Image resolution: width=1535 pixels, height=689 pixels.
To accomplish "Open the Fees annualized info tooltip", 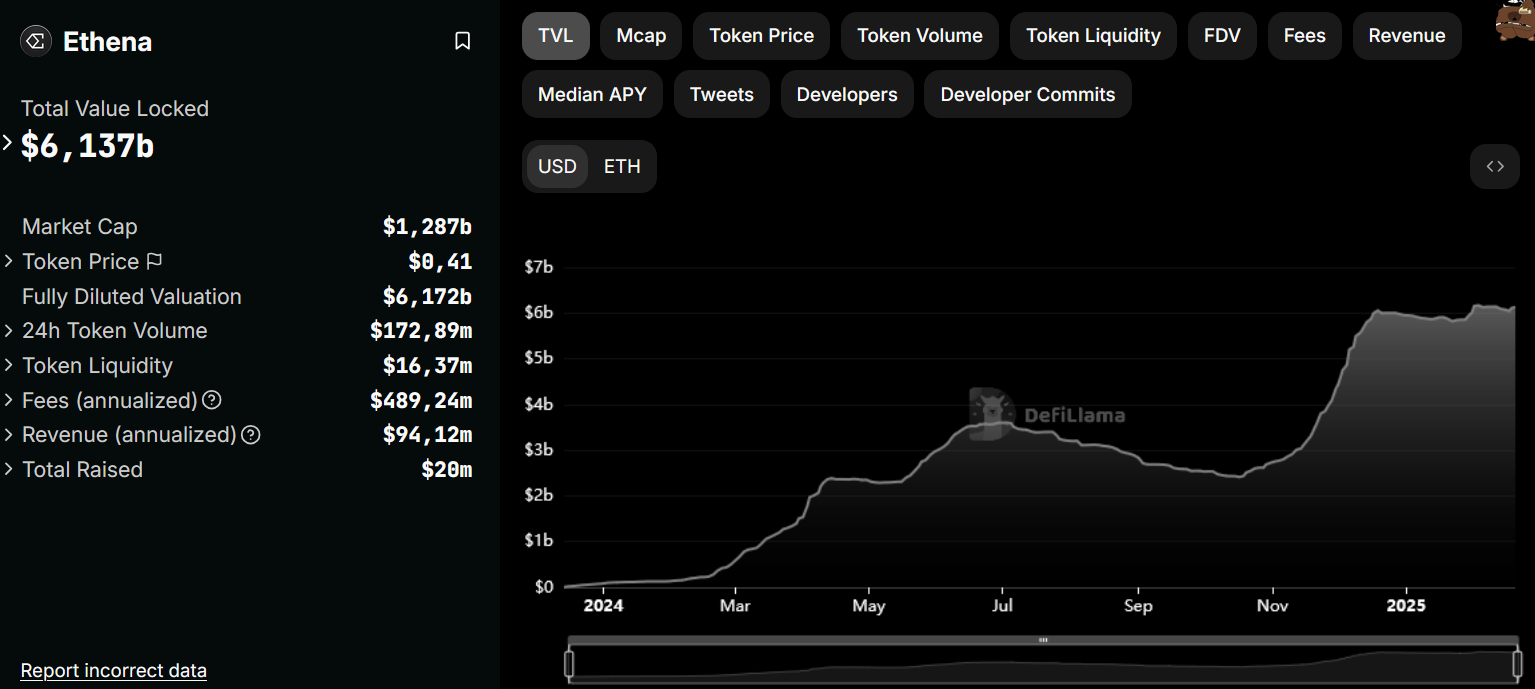I will (x=211, y=400).
